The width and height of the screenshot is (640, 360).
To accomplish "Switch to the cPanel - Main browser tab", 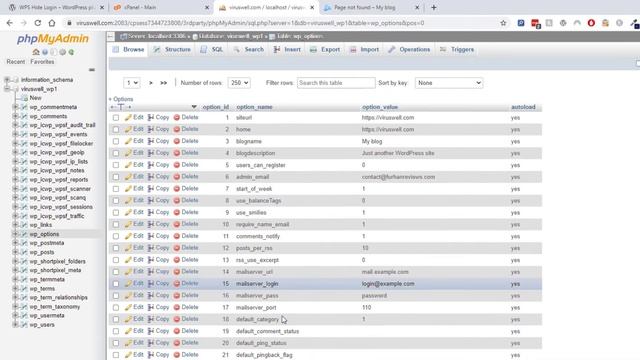I will tap(160, 7).
